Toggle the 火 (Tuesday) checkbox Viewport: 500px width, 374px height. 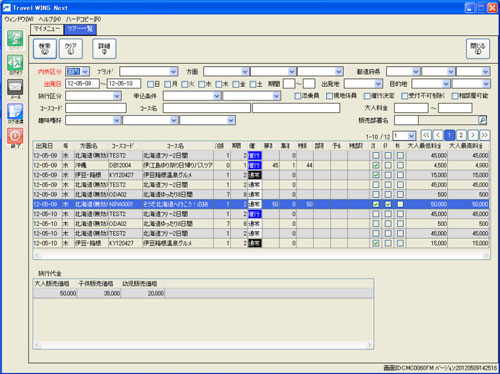point(185,84)
